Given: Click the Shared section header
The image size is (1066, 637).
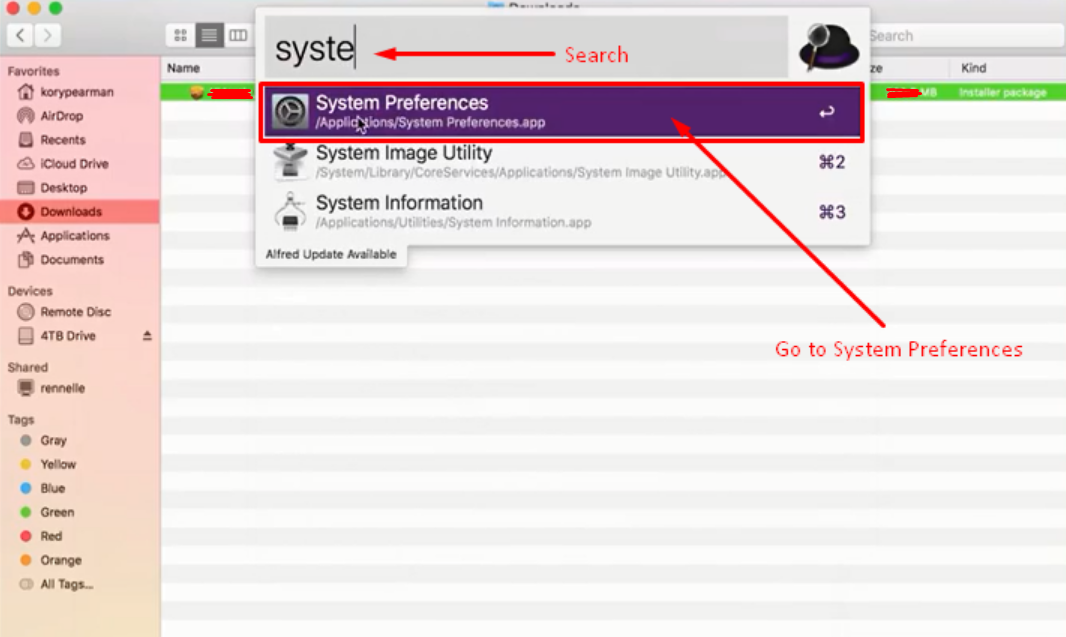Looking at the screenshot, I should coord(28,367).
